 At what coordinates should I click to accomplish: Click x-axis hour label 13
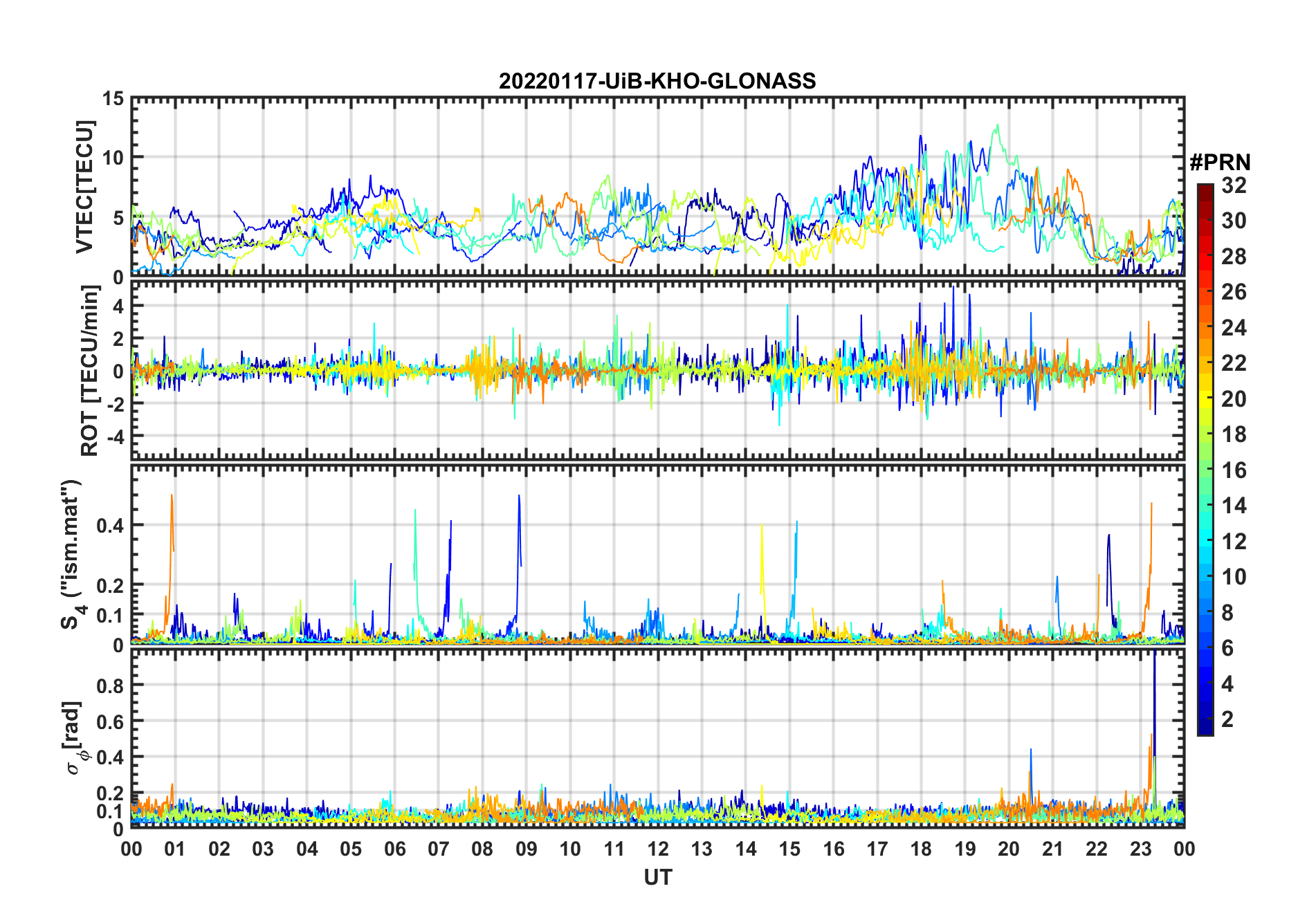click(x=702, y=849)
